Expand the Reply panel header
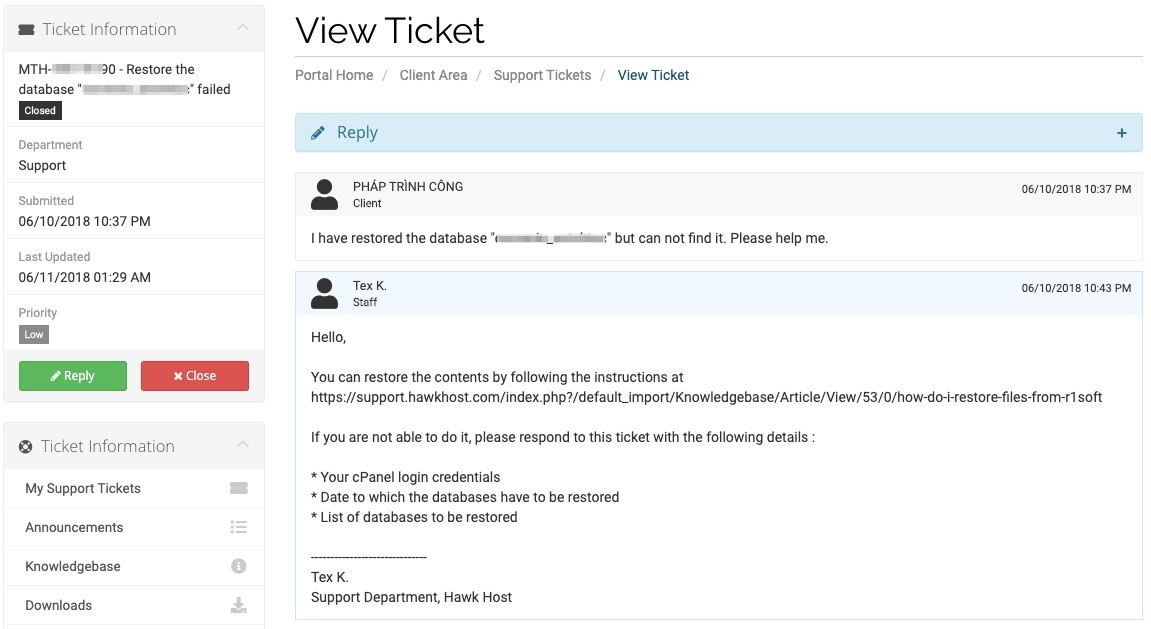1151x629 pixels. pos(719,133)
